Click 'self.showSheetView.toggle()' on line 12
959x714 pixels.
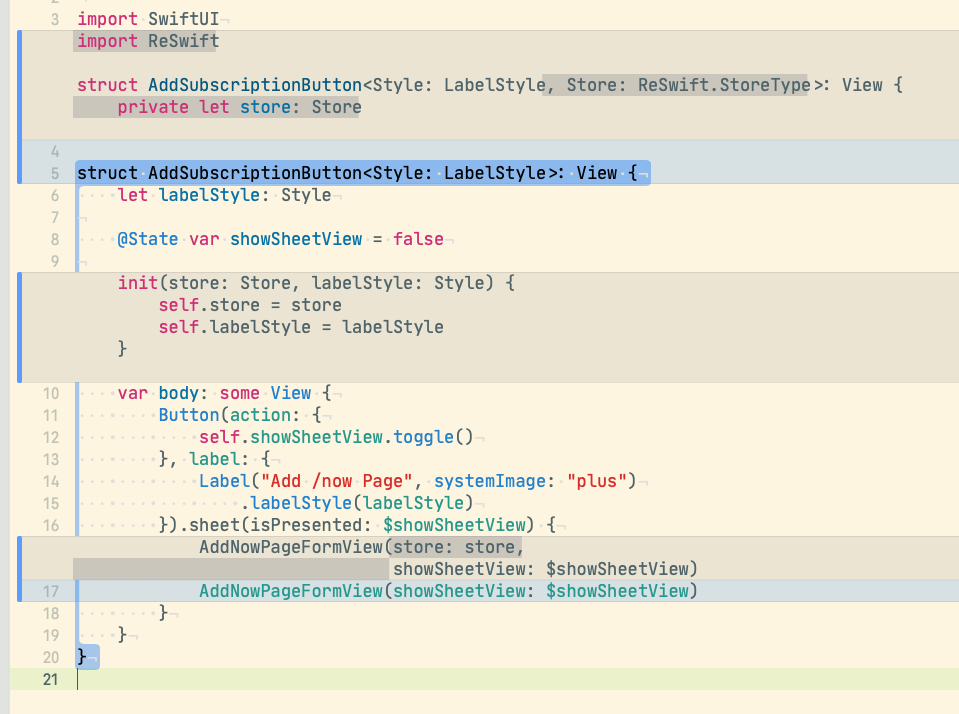336,437
